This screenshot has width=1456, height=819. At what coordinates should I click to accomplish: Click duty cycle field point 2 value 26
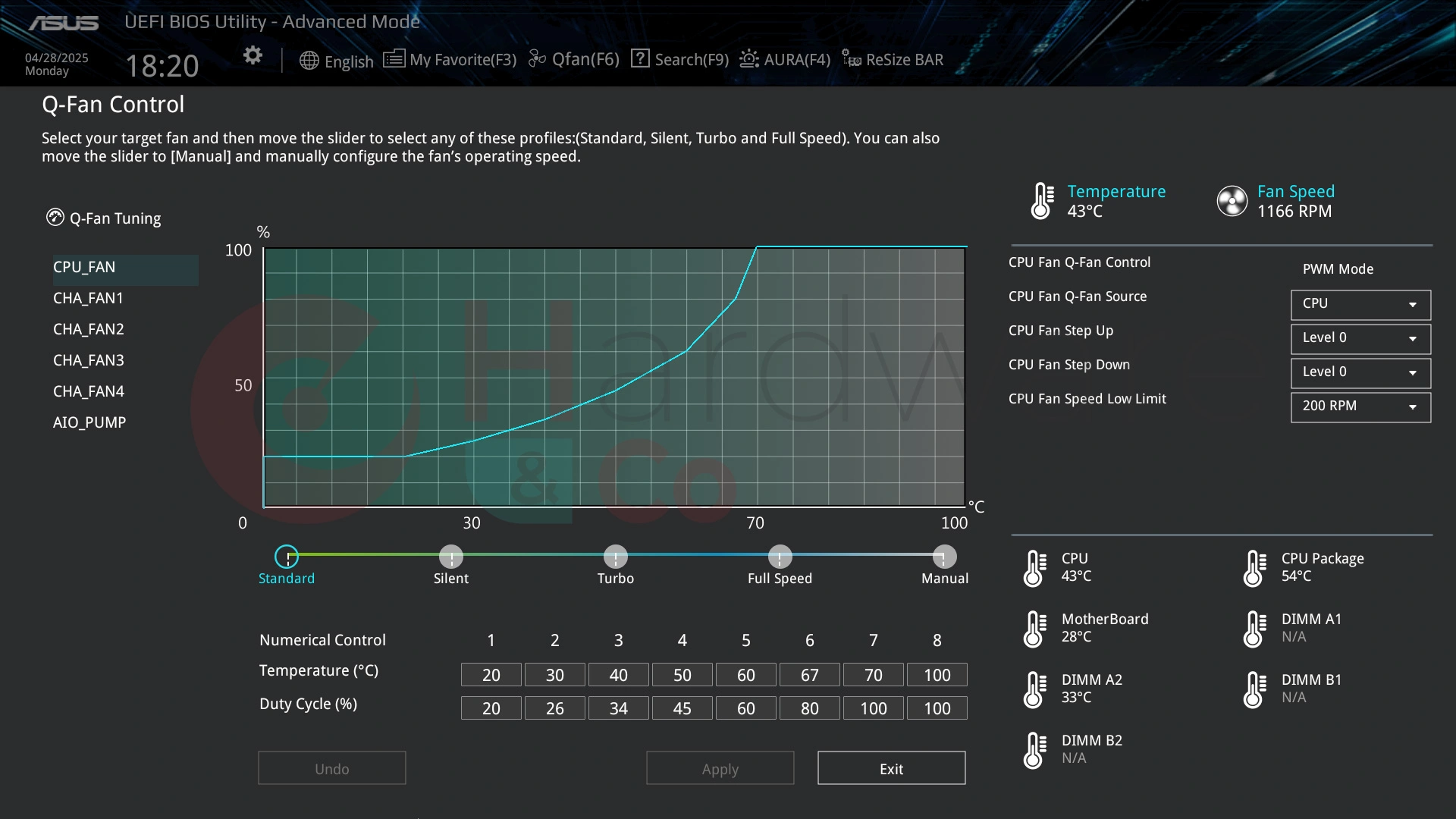coord(554,708)
